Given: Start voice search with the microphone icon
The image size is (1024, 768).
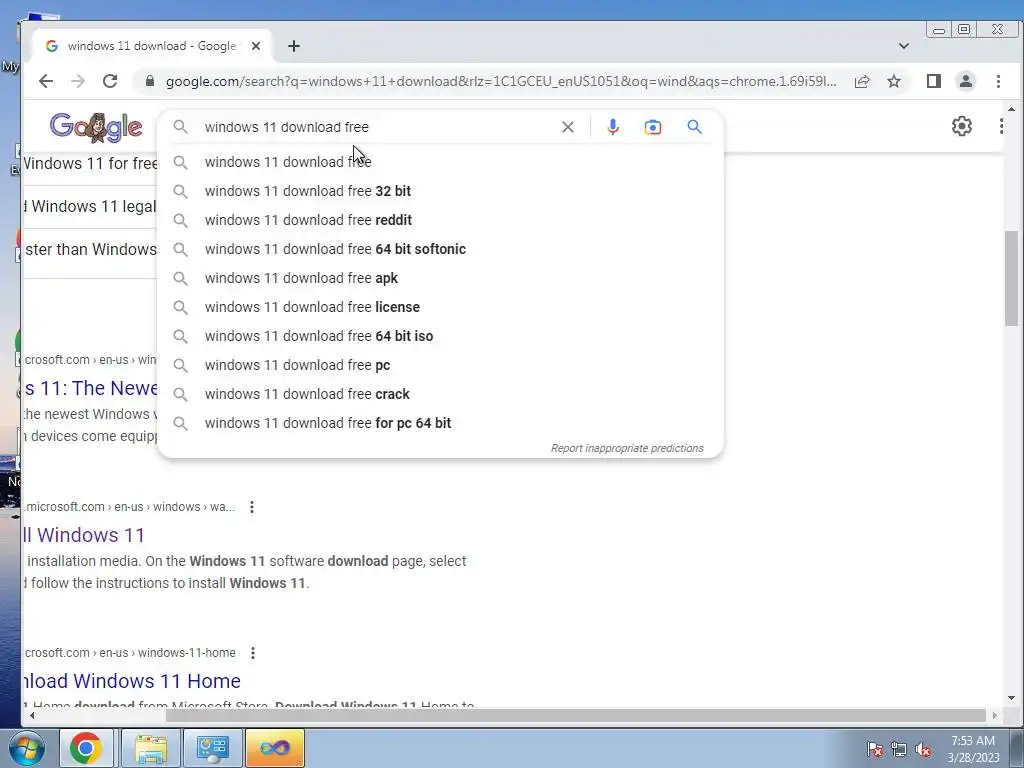Looking at the screenshot, I should coord(613,127).
